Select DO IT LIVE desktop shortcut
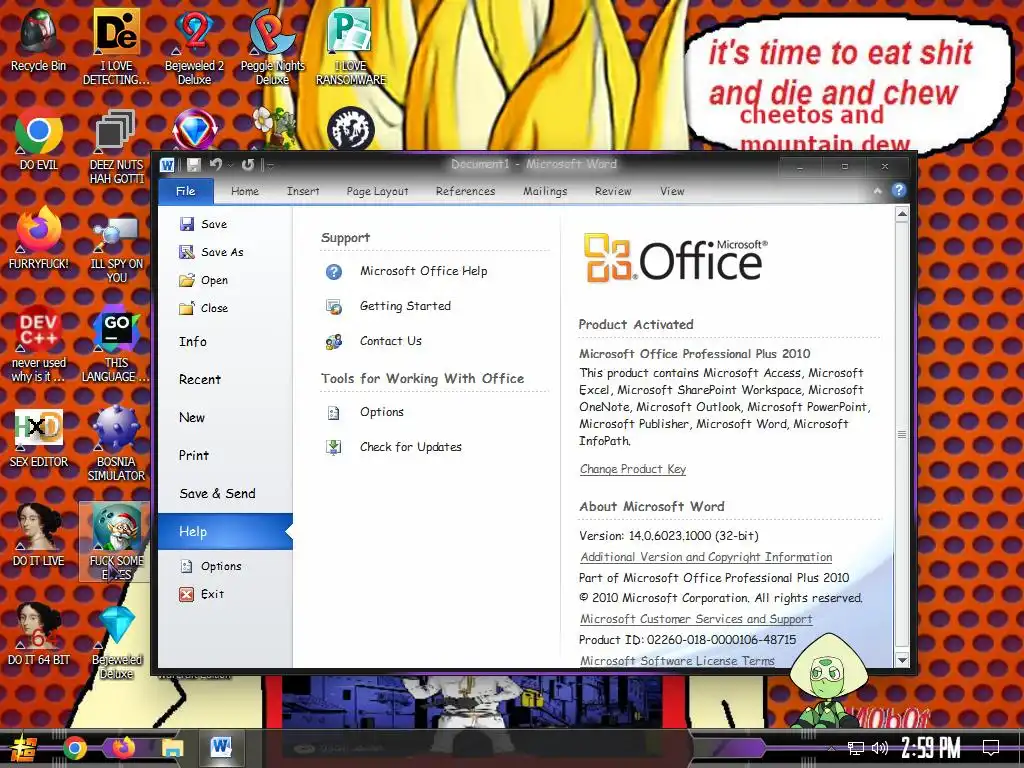This screenshot has width=1024, height=768. tap(39, 535)
